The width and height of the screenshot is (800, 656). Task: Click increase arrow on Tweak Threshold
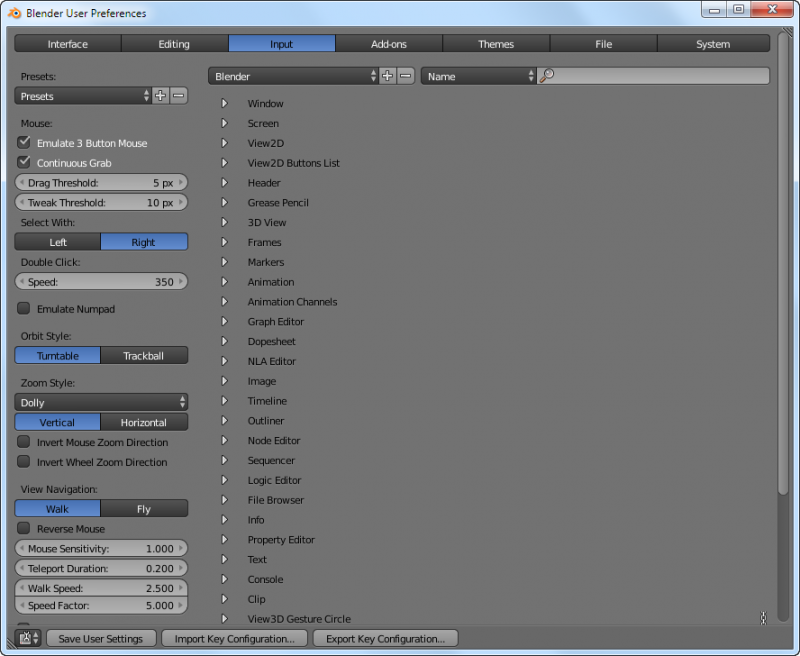[181, 203]
